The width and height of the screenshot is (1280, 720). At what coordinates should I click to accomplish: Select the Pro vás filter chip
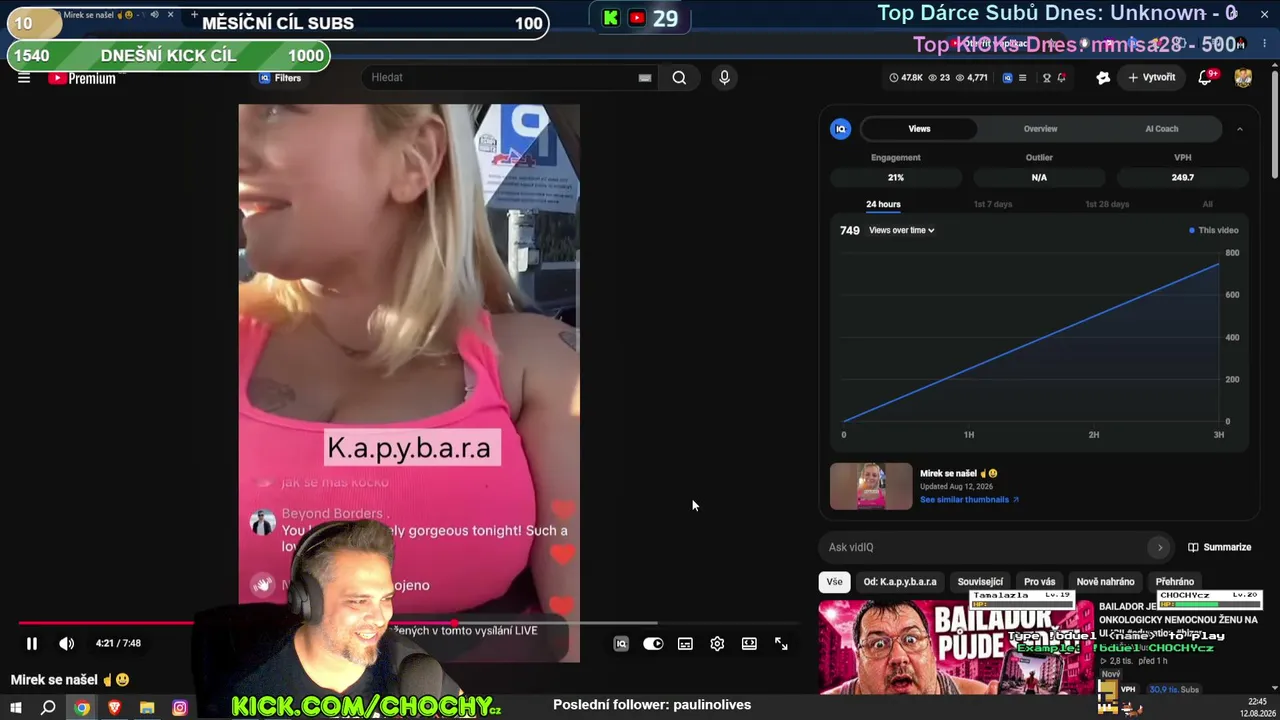[x=1040, y=582]
